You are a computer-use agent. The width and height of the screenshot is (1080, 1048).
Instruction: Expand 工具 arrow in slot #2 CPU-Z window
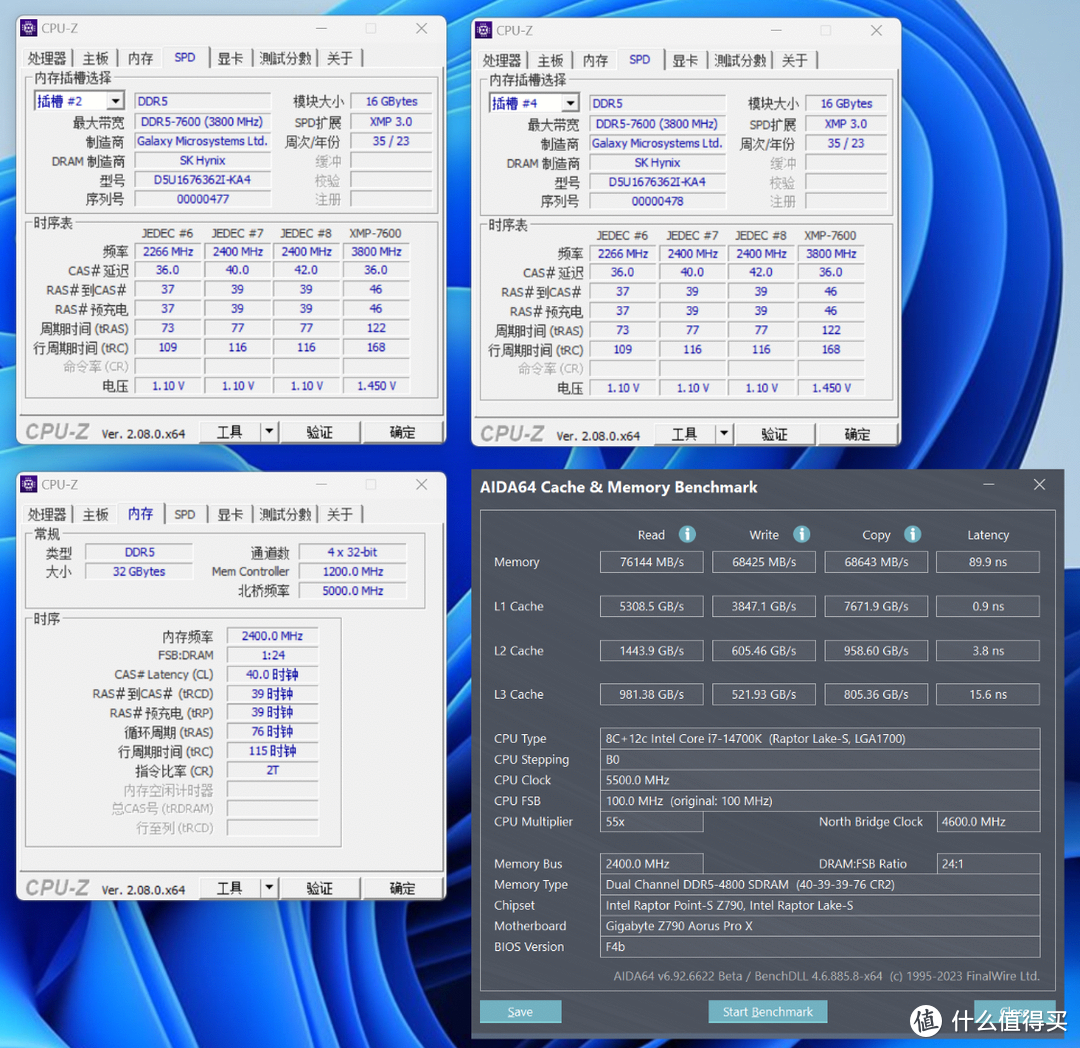point(269,432)
